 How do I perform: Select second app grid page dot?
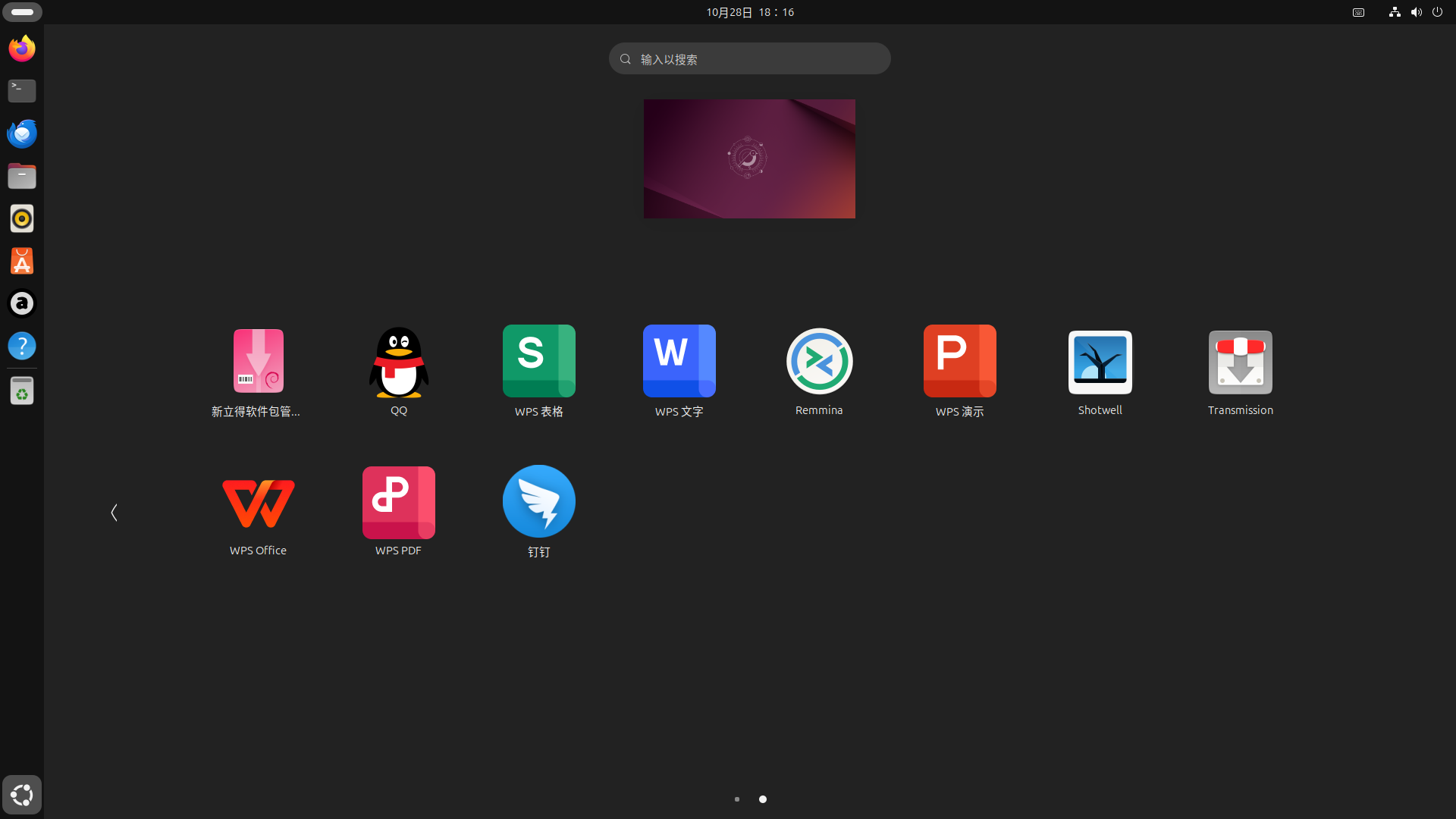[x=763, y=799]
